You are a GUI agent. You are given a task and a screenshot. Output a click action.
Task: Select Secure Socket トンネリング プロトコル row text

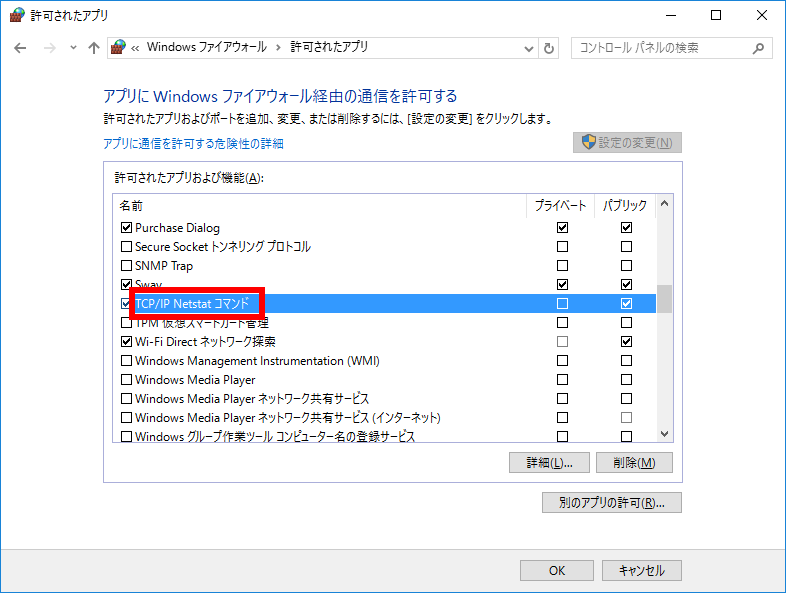[223, 247]
